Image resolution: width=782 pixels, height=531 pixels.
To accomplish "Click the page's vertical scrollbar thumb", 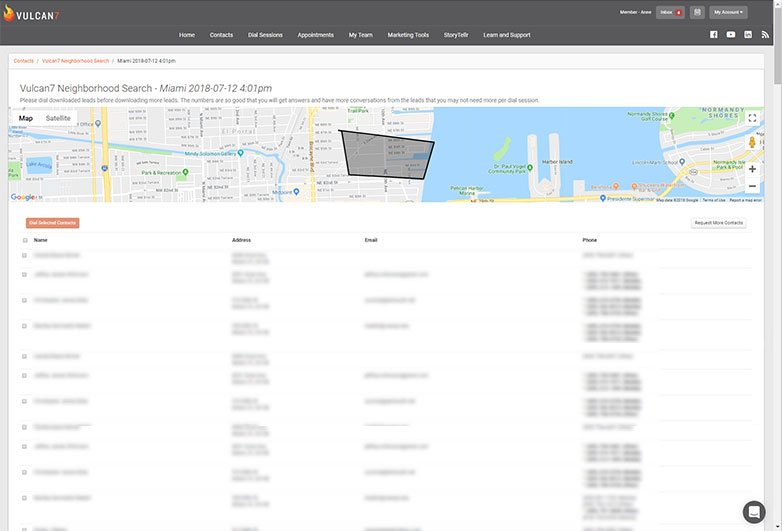I will coord(778,45).
